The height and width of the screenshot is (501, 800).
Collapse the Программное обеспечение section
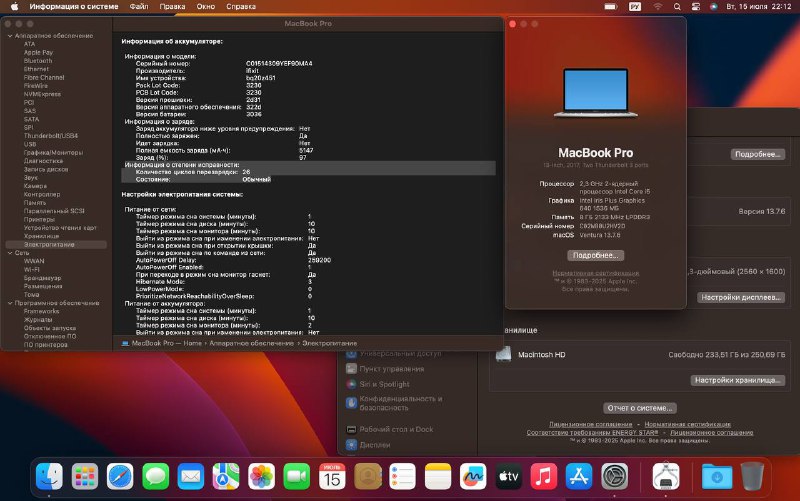point(10,303)
